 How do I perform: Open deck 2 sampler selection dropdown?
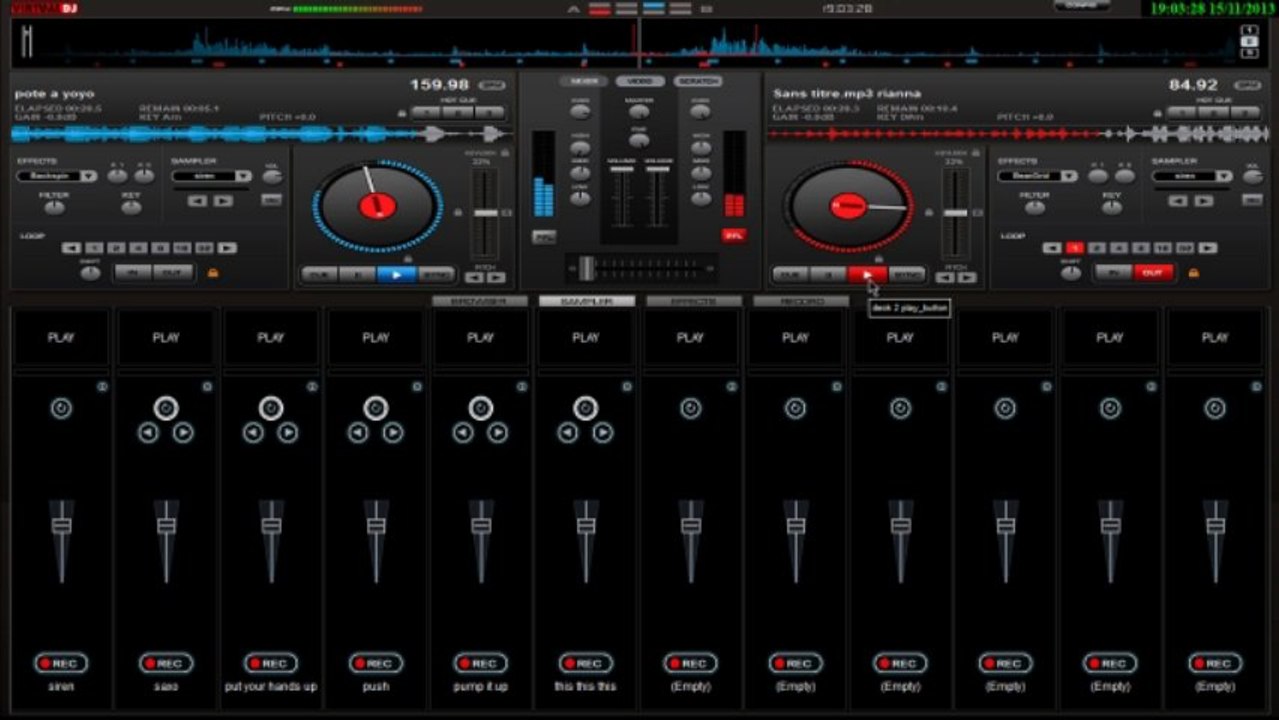(x=1192, y=176)
